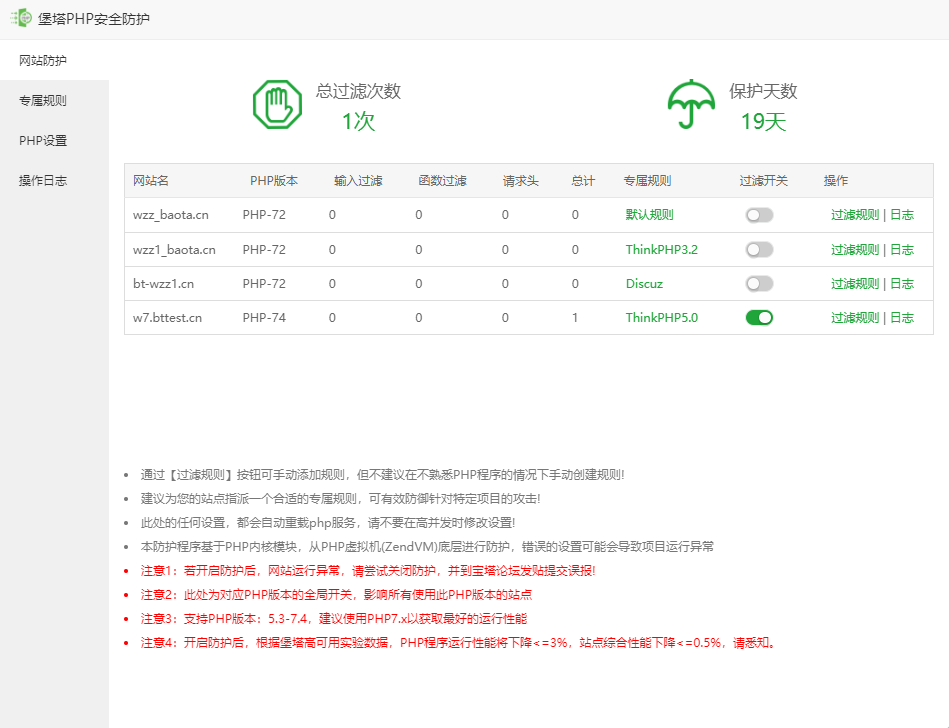Click the PHP版本 column header
Screen dimensions: 949x728
274,180
